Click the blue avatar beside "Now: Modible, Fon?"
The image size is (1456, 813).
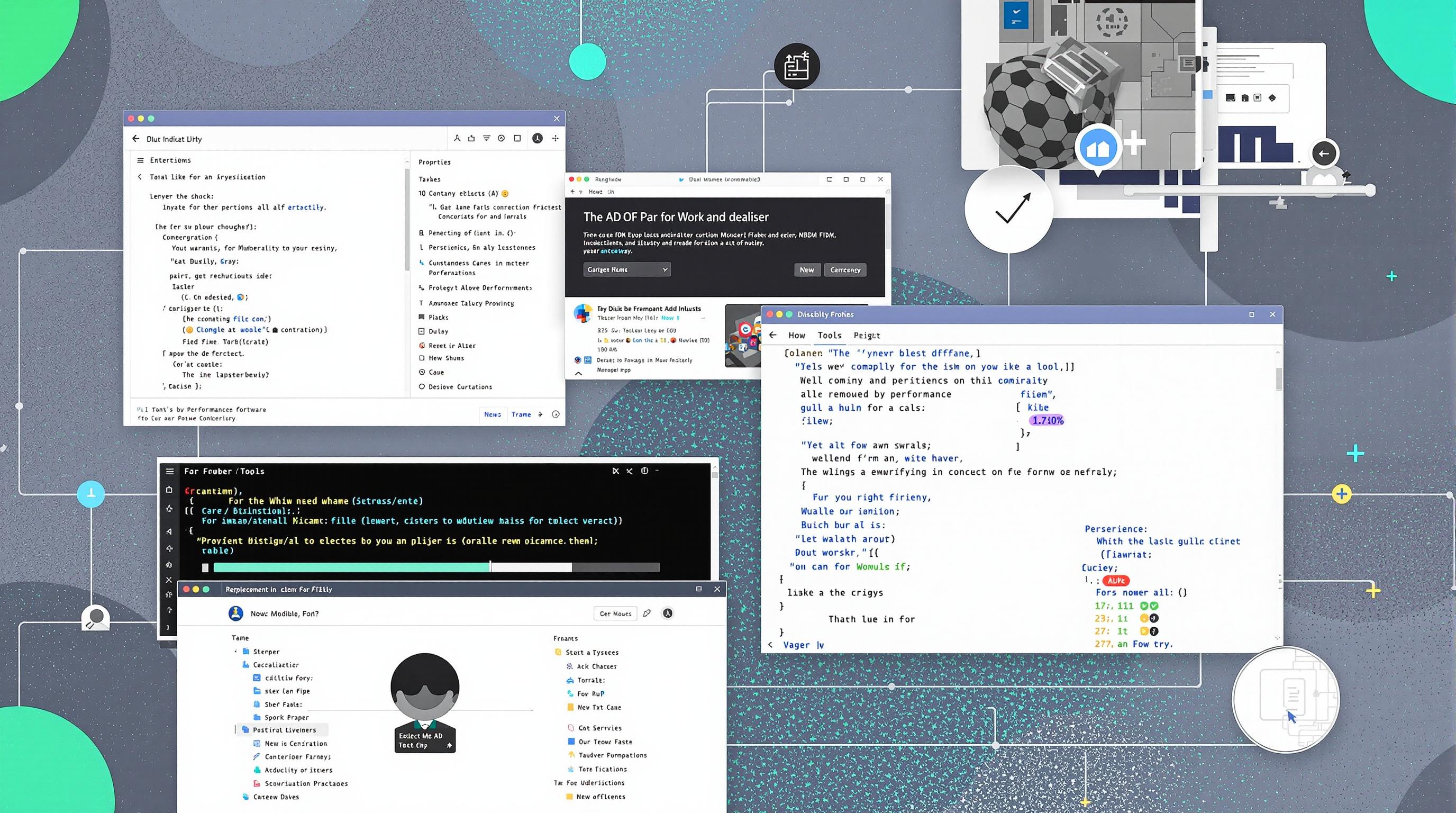235,613
